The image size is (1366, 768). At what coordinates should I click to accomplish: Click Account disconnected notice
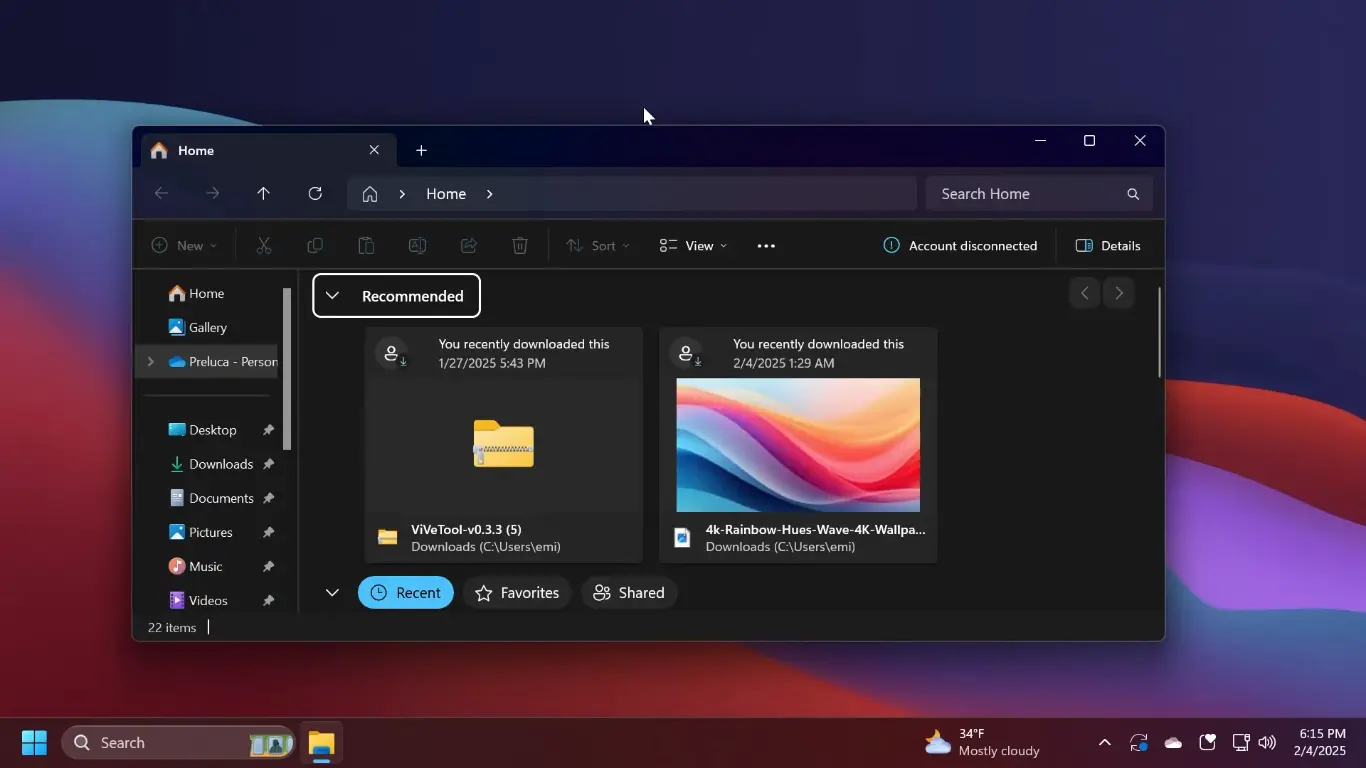[960, 246]
